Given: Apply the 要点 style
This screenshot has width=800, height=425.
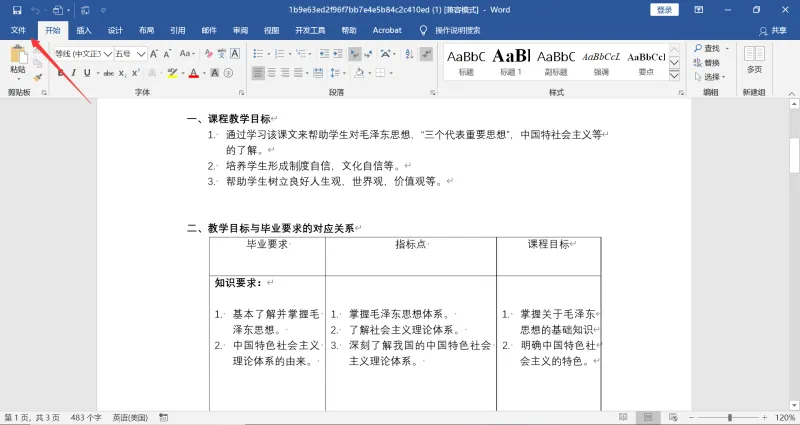Looking at the screenshot, I should pyautogui.click(x=646, y=62).
